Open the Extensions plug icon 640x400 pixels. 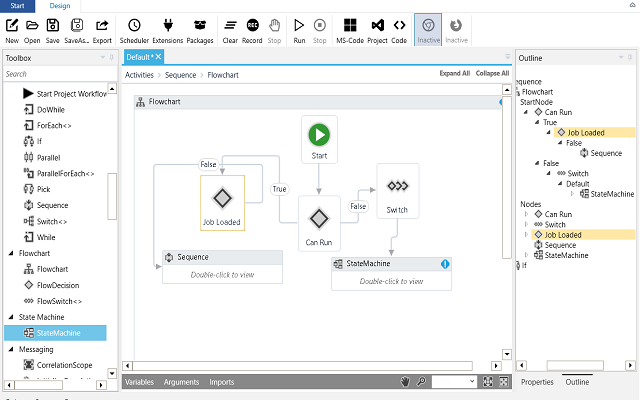167,27
